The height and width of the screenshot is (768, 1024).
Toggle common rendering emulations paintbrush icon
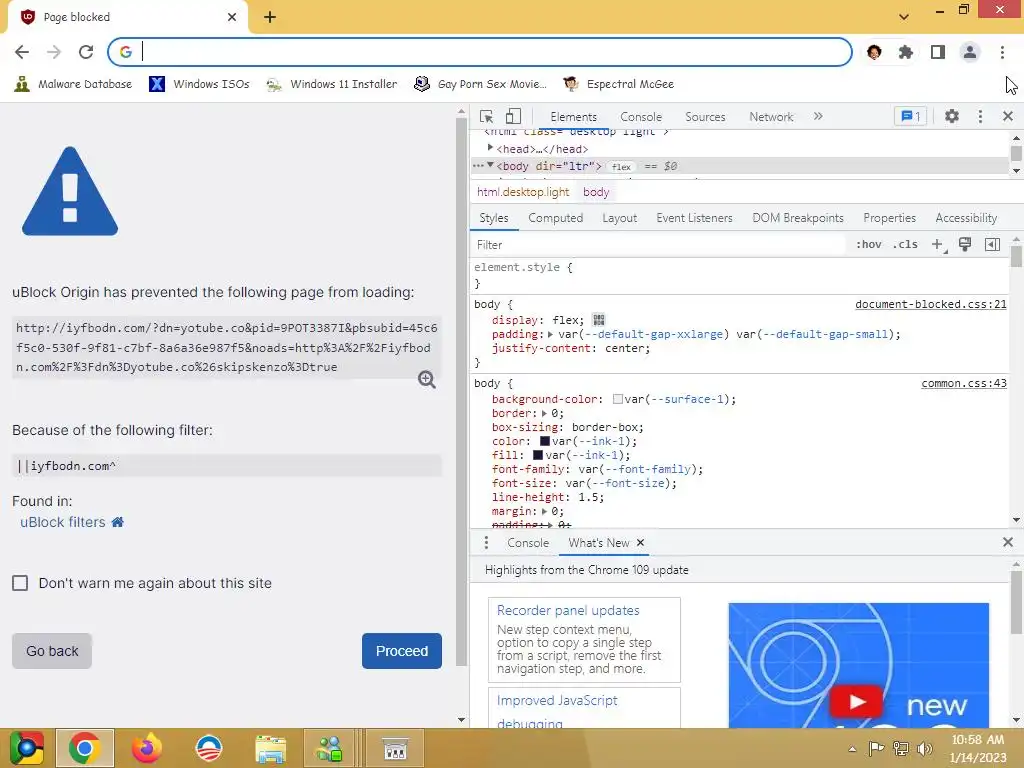click(965, 244)
